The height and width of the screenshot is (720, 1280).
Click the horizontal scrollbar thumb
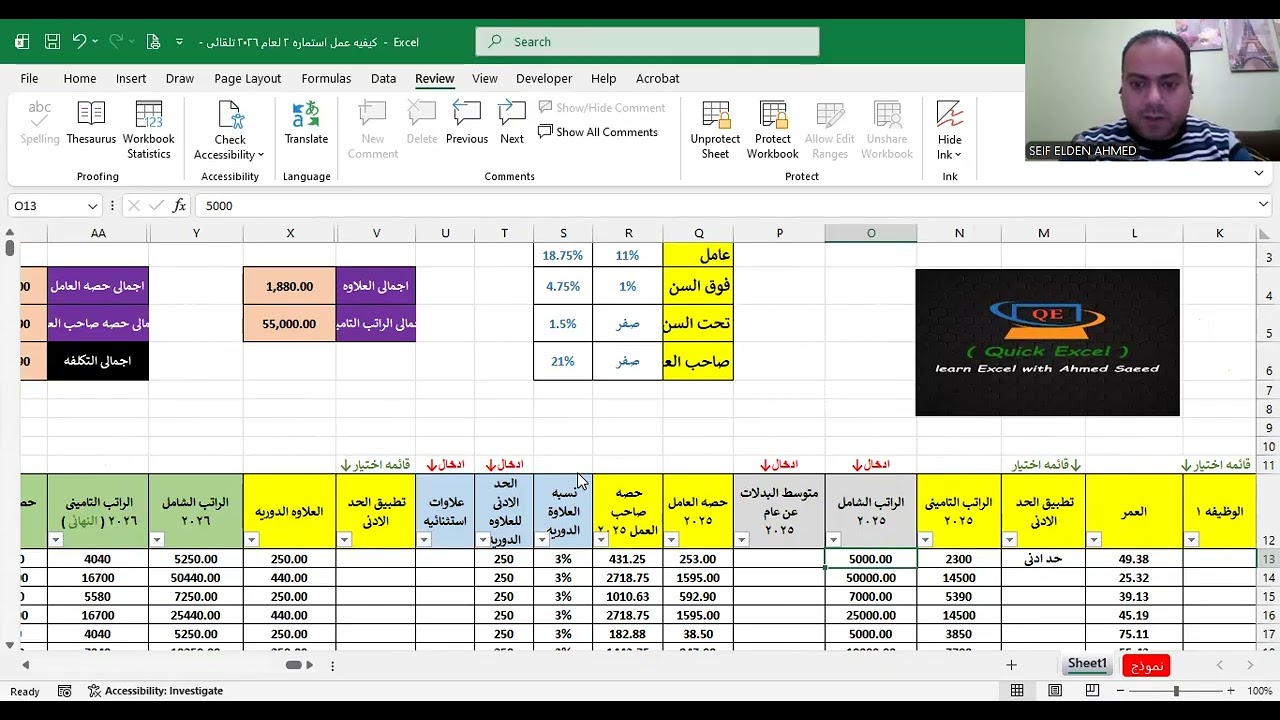tap(296, 665)
